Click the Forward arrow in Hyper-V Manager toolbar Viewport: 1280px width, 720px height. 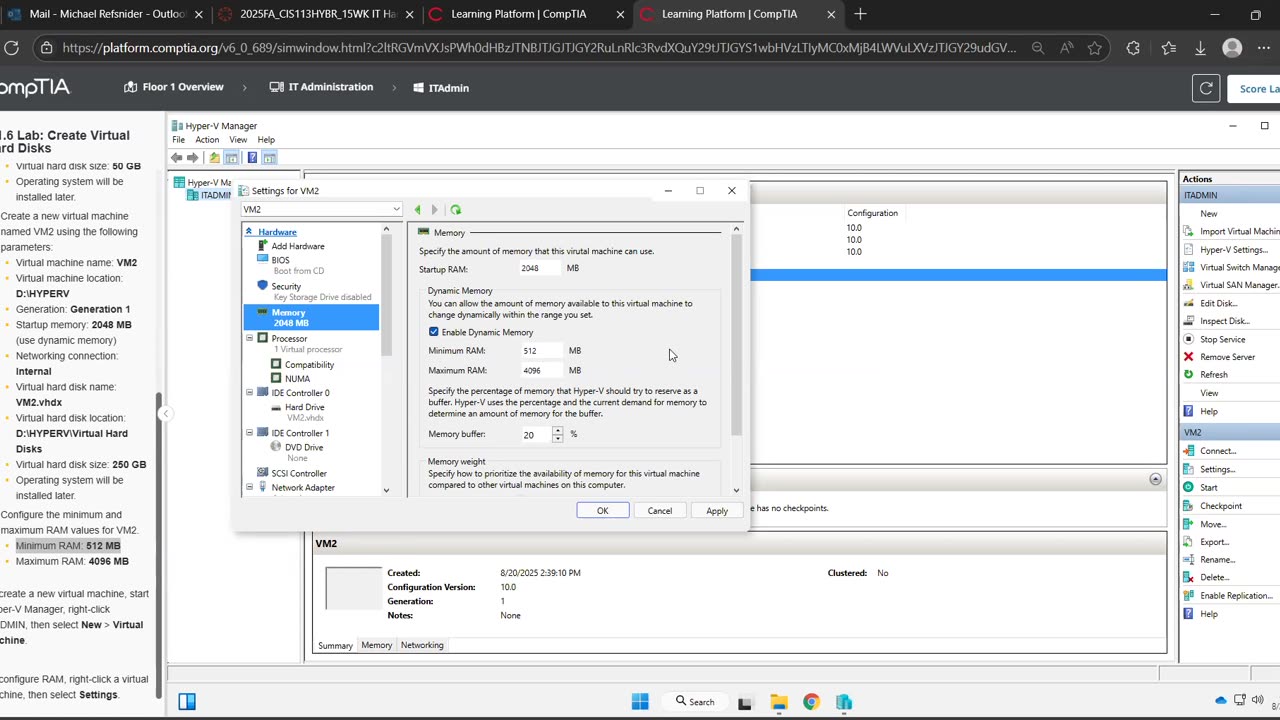point(193,158)
